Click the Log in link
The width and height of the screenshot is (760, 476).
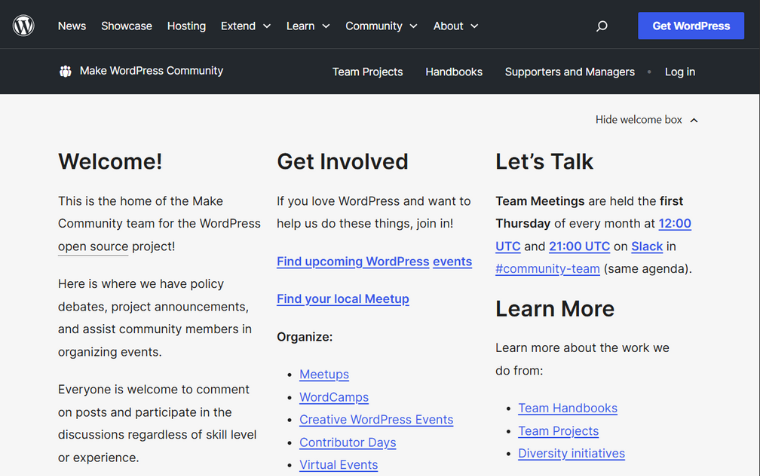(680, 72)
